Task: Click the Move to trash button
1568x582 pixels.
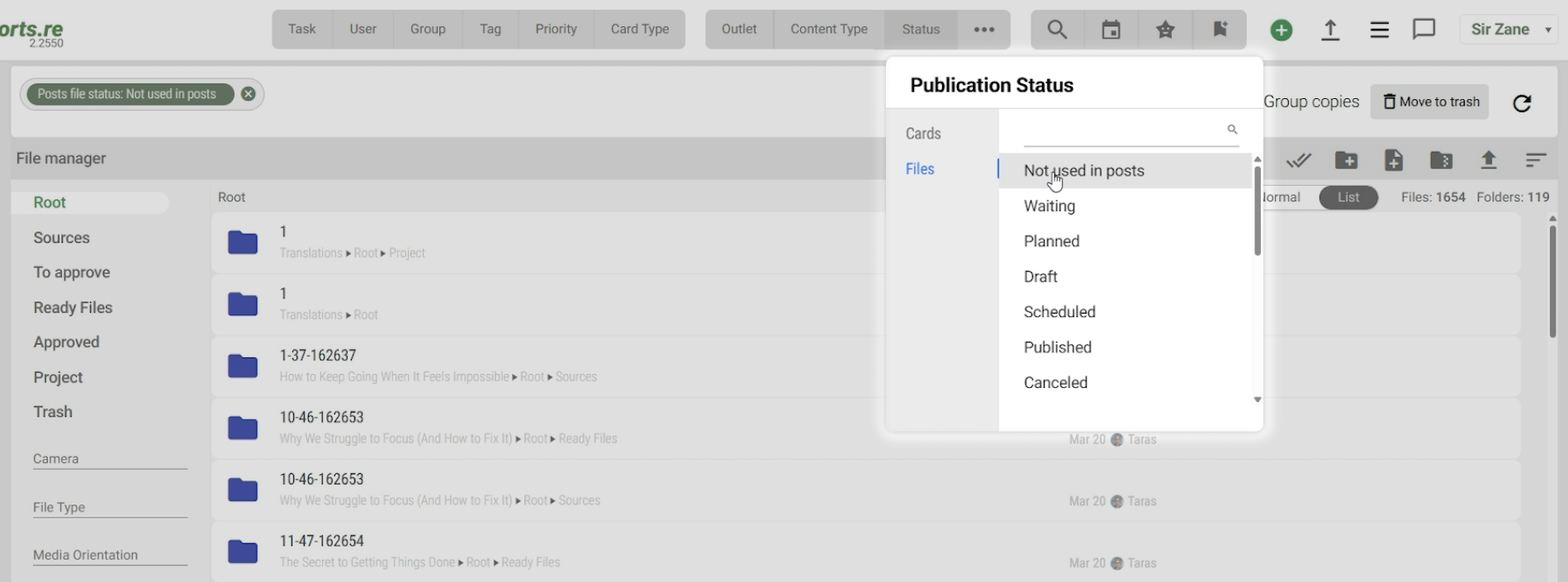Action: point(1429,102)
